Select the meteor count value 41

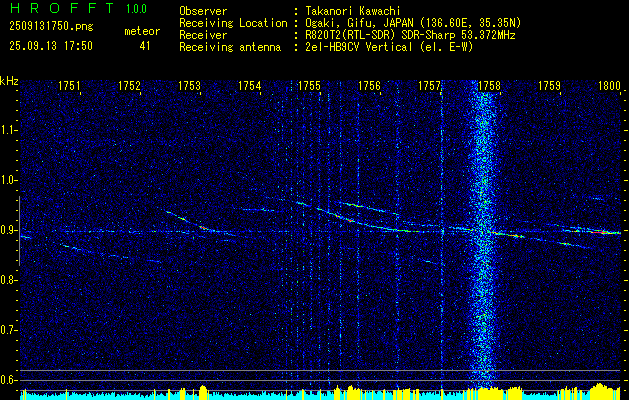point(145,46)
